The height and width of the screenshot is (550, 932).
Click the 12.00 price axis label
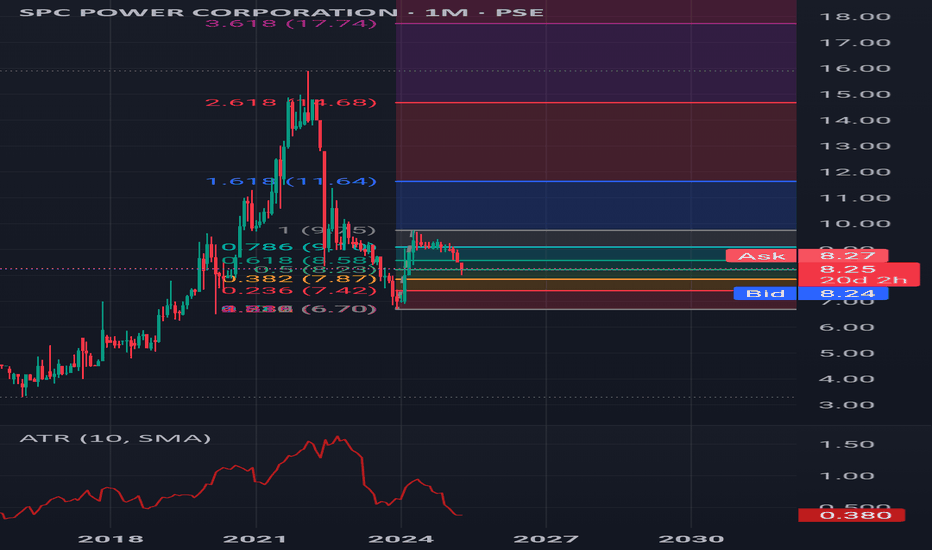click(855, 172)
